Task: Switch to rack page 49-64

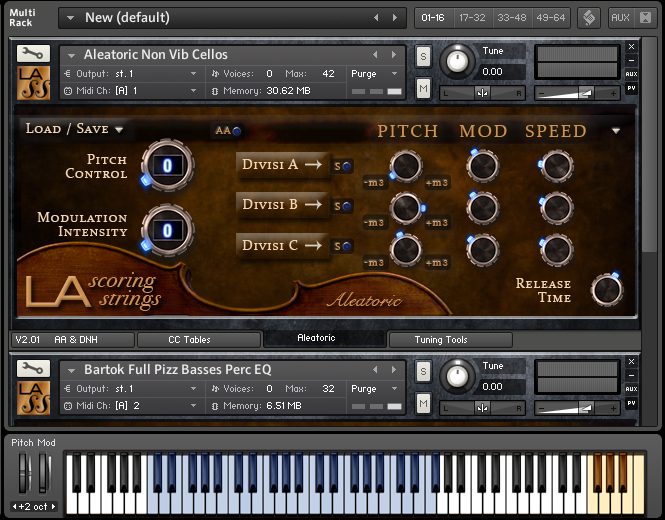Action: click(550, 18)
